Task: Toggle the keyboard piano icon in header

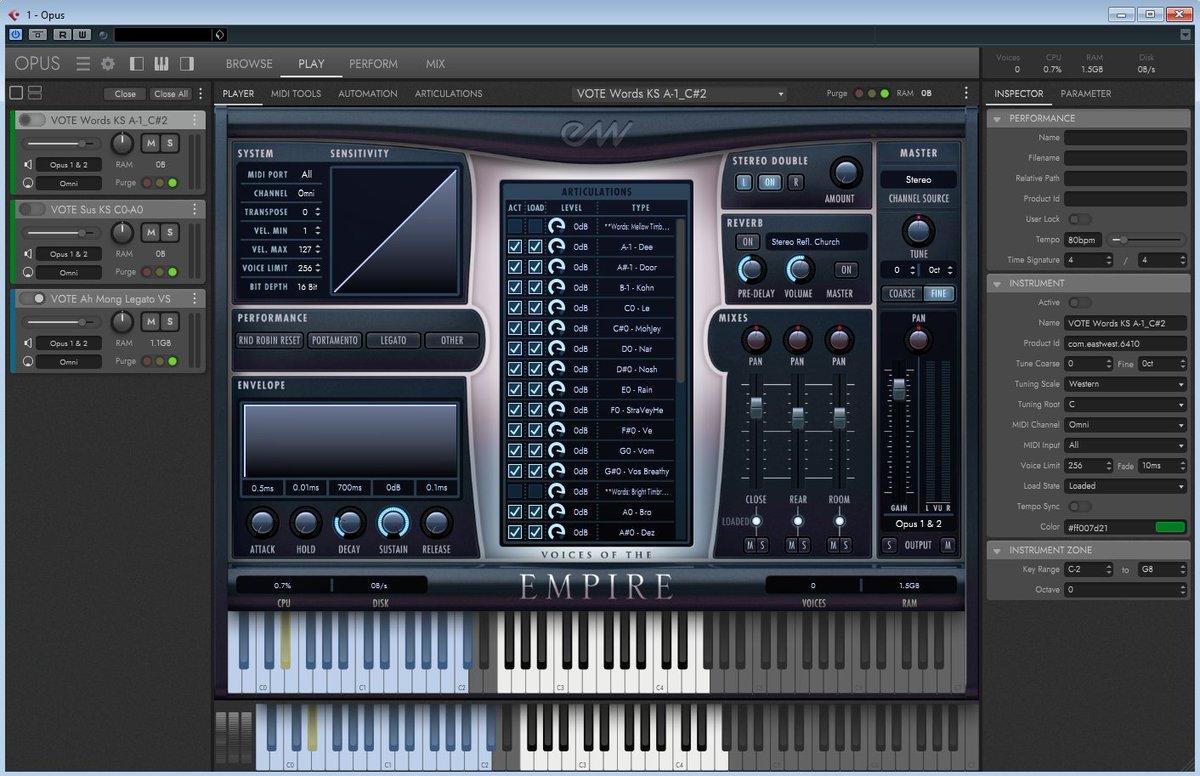Action: point(161,64)
